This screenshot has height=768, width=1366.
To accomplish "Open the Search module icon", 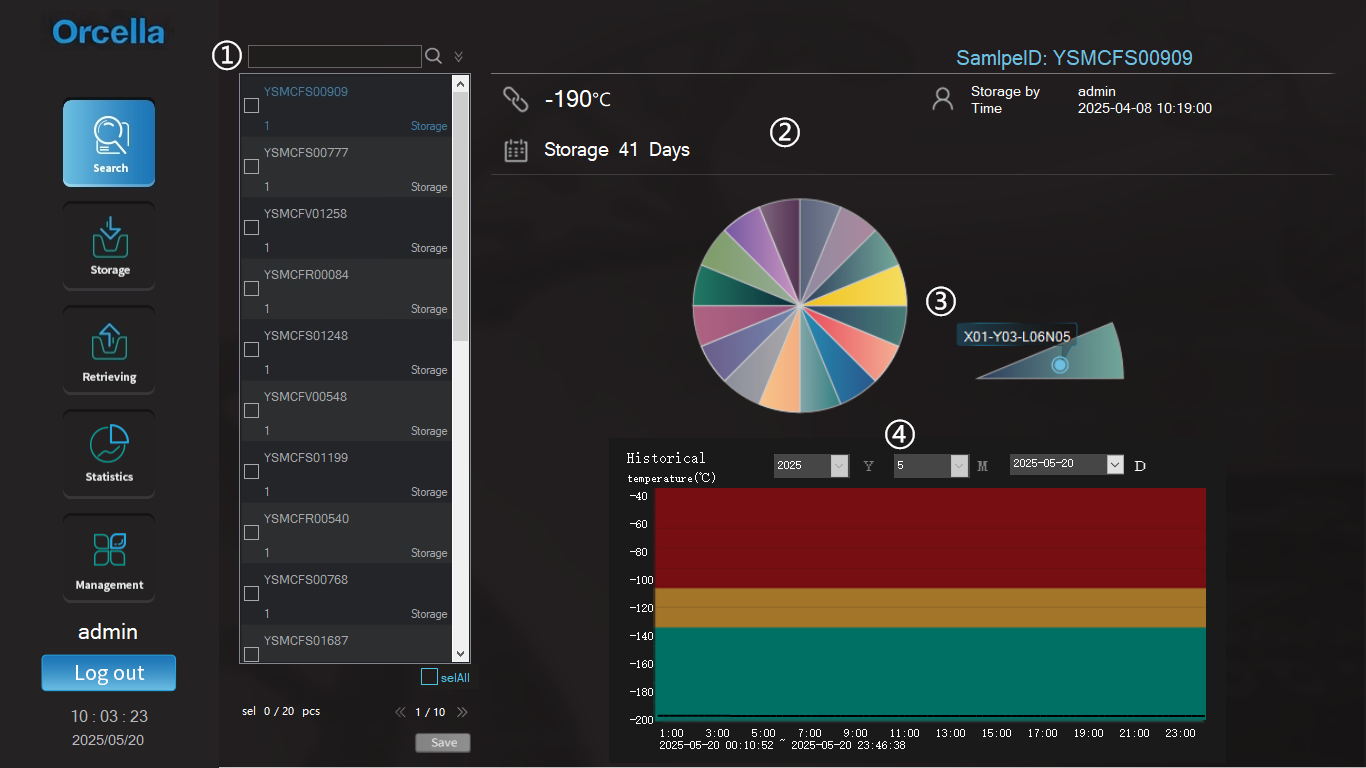I will (109, 142).
